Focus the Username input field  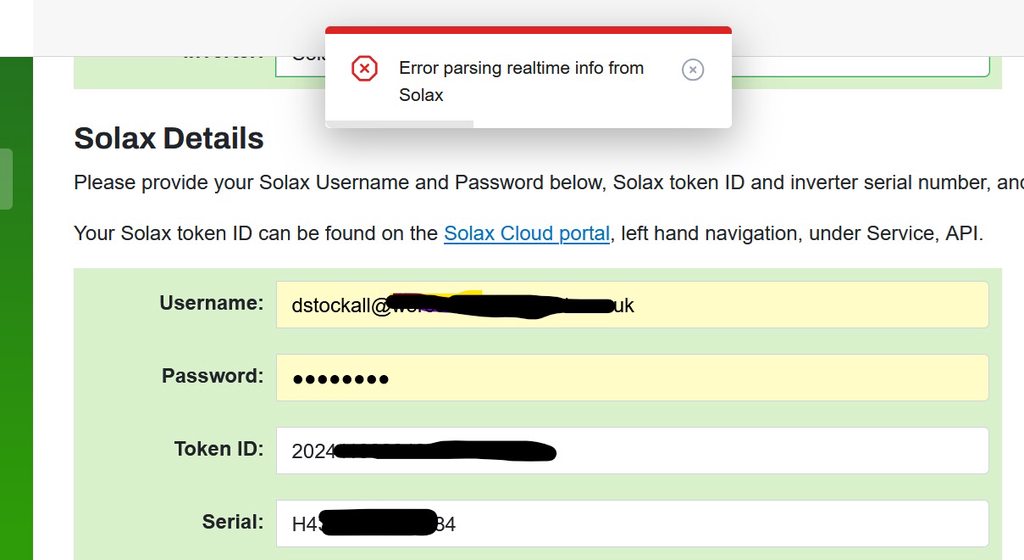800,305
